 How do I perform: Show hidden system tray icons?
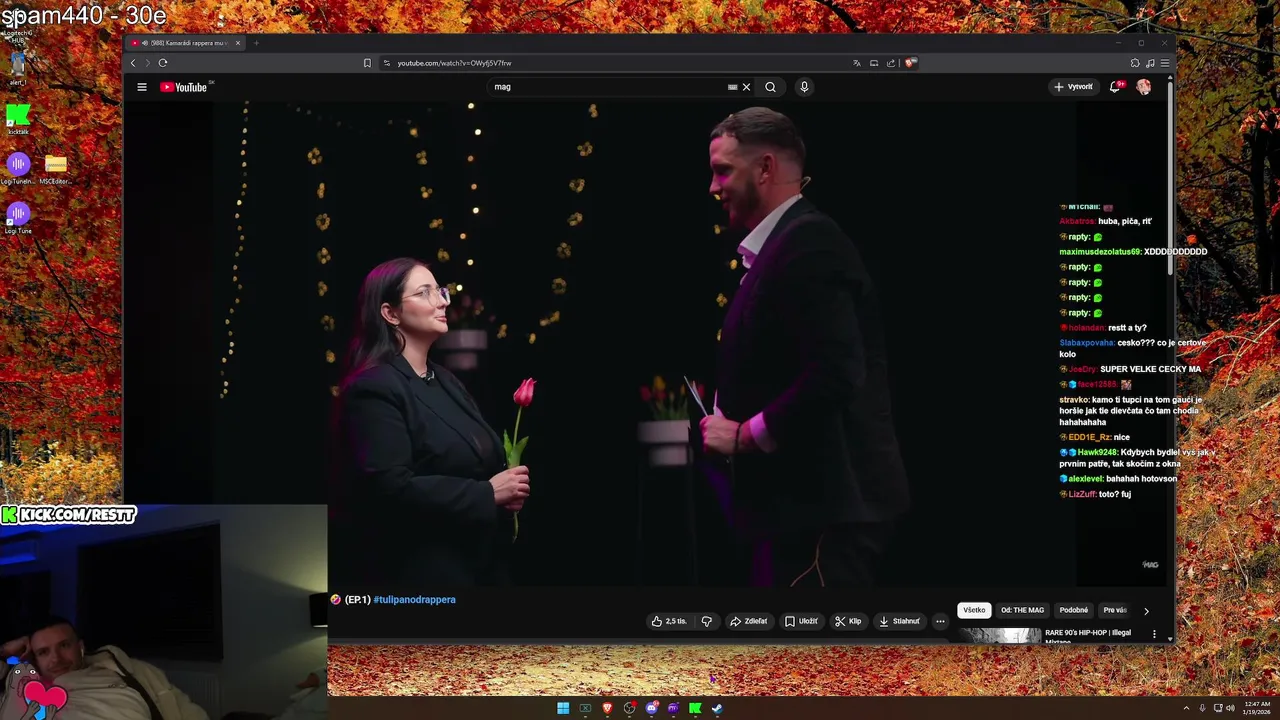pyautogui.click(x=1186, y=708)
